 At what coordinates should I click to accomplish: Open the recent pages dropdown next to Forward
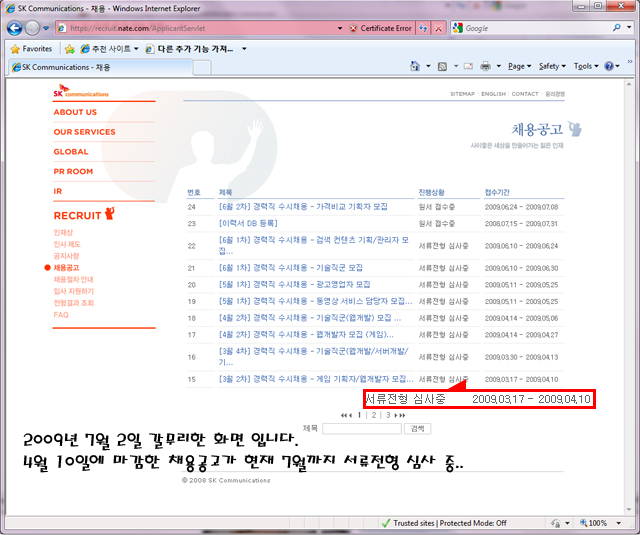(x=46, y=28)
